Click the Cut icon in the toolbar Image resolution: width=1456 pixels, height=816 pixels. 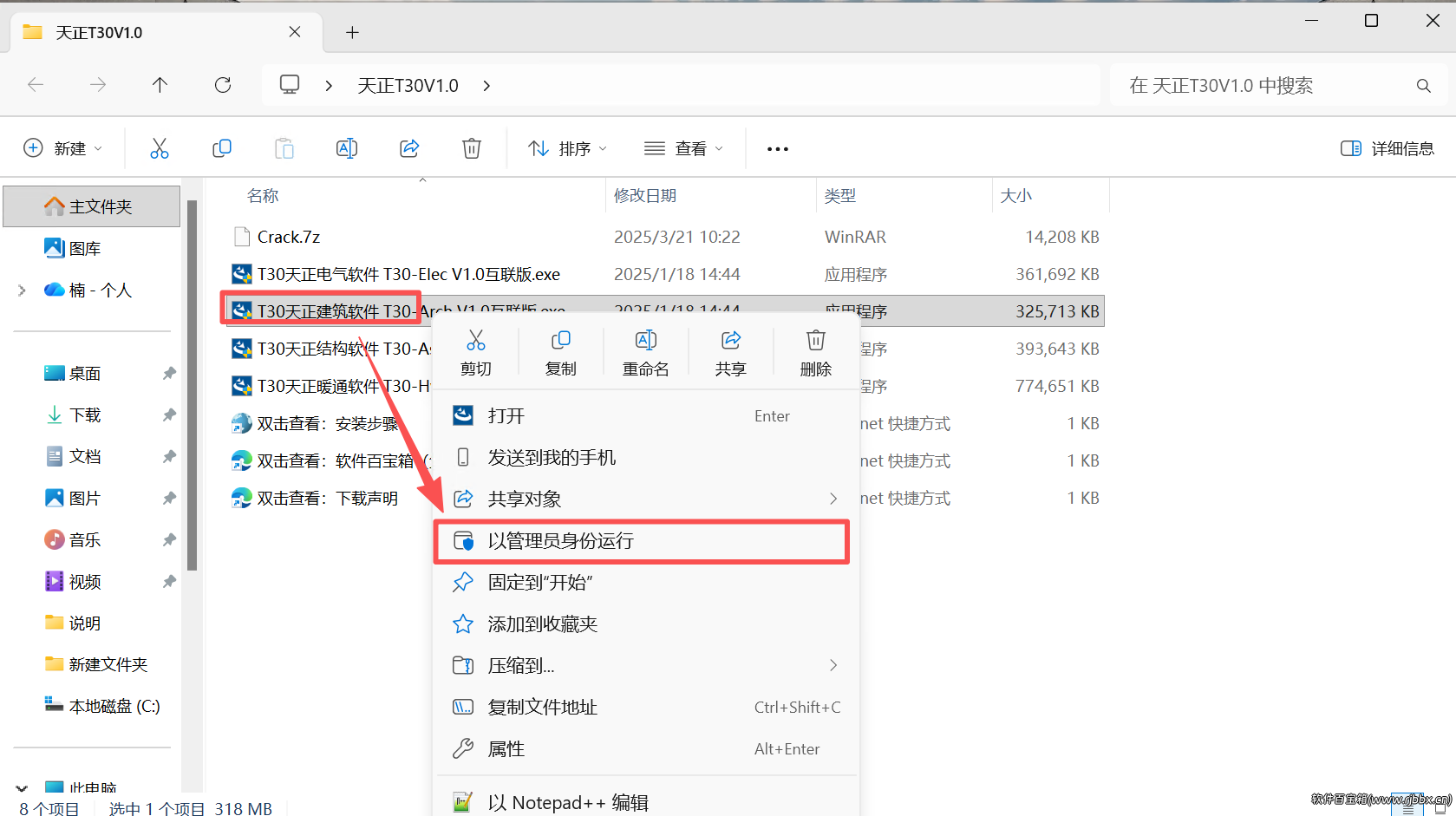(160, 148)
